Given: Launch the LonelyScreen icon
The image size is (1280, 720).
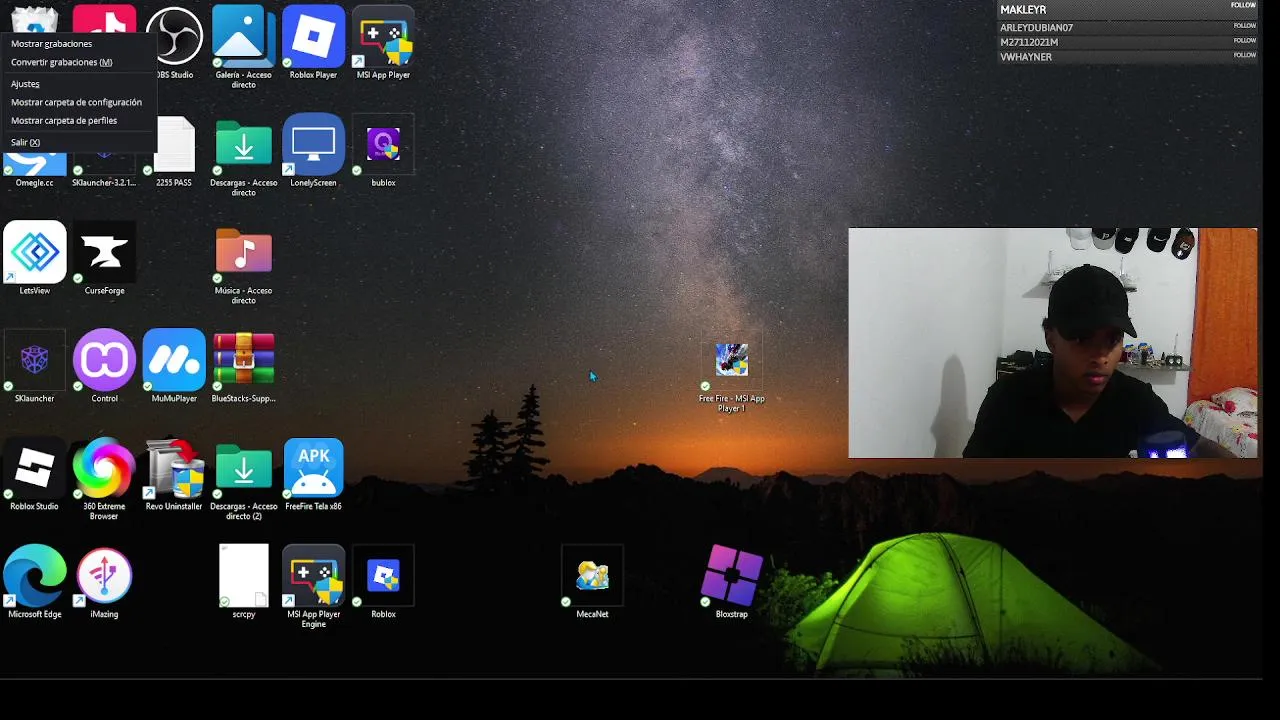Looking at the screenshot, I should [313, 145].
